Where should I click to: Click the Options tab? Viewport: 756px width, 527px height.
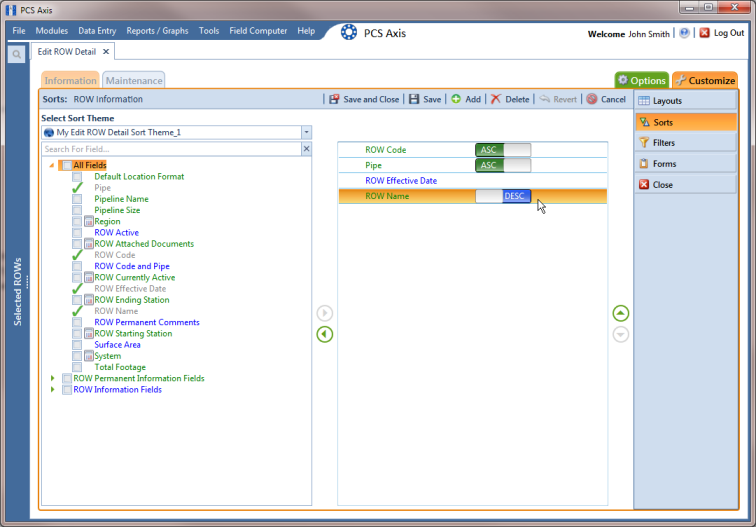click(642, 81)
